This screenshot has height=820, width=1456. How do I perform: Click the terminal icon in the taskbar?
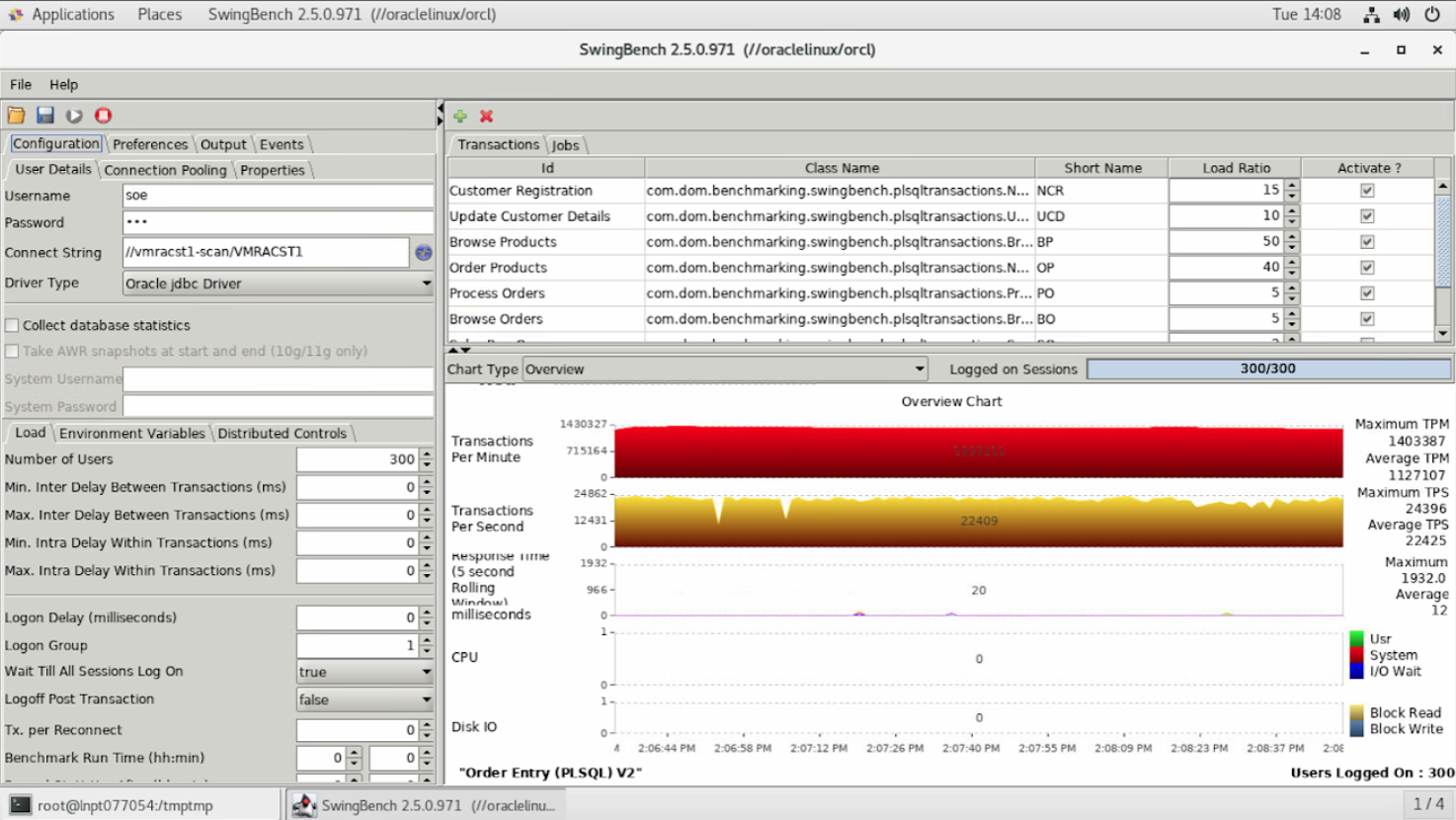pos(20,805)
